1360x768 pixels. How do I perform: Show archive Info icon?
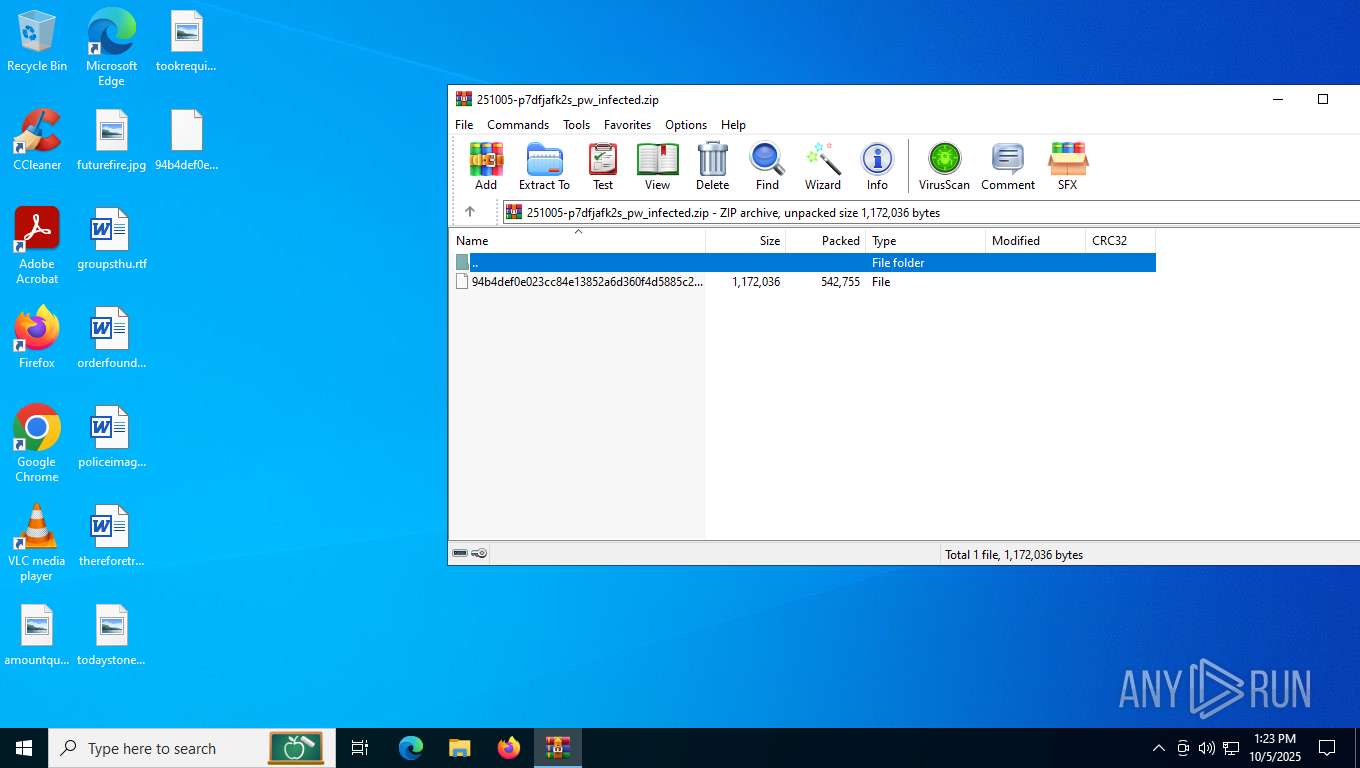click(877, 166)
